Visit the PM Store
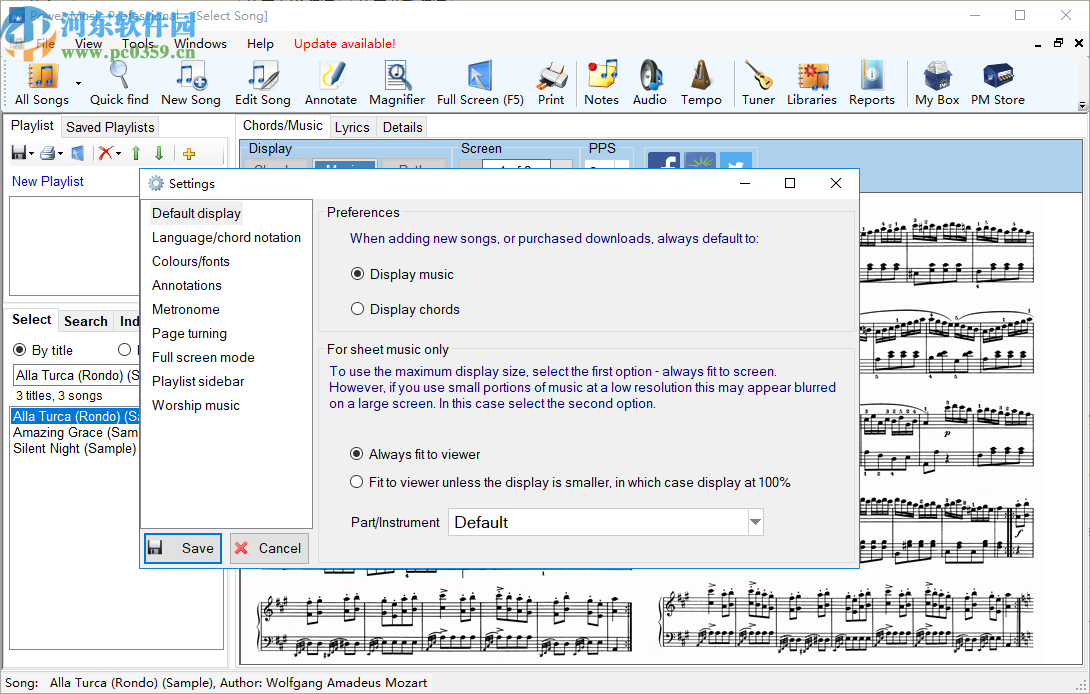The height and width of the screenshot is (694, 1090). click(x=998, y=84)
